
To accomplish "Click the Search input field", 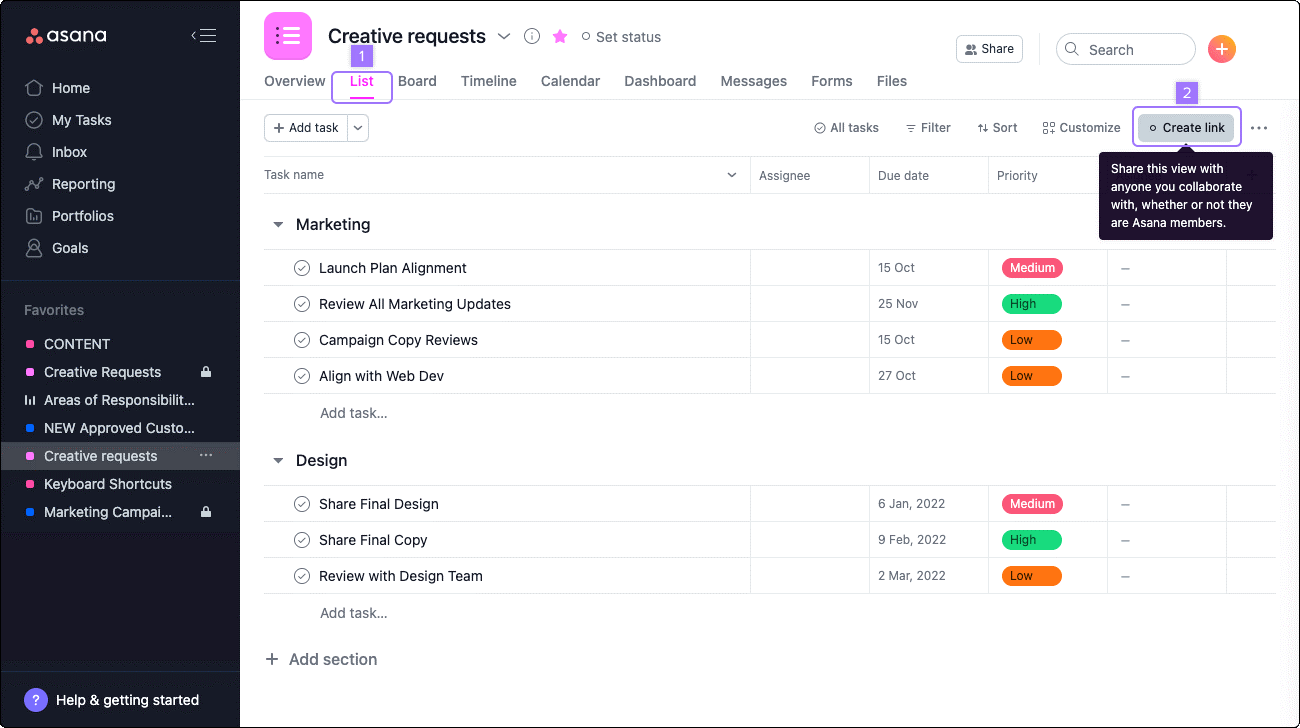I will coord(1126,49).
